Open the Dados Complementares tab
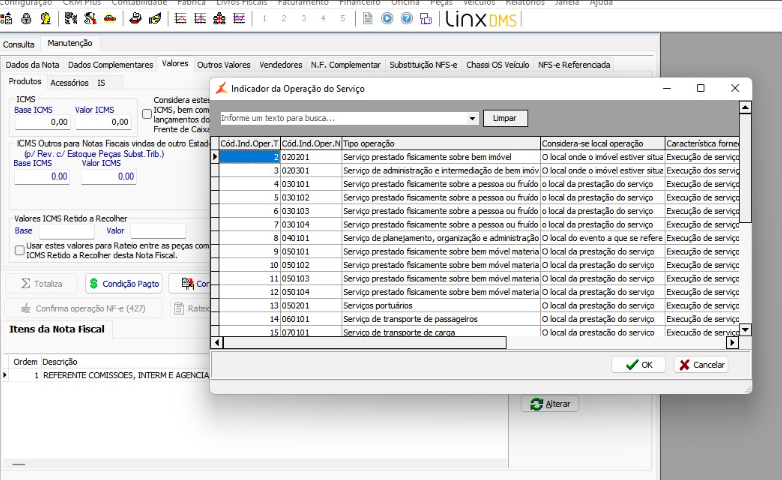 point(111,65)
